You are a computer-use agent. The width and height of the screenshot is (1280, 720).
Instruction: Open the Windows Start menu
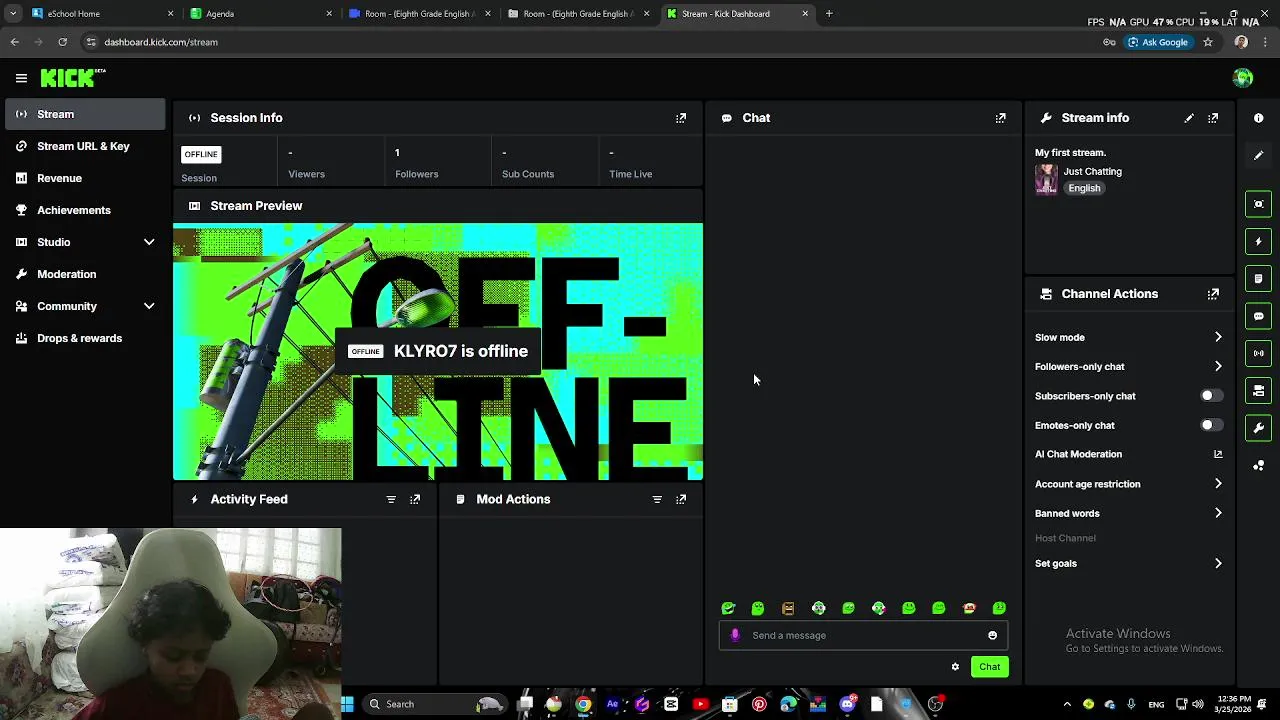pos(347,704)
